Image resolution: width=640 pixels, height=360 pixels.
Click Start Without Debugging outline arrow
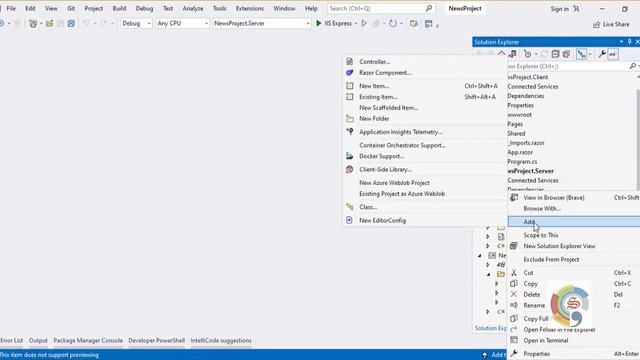pos(364,23)
